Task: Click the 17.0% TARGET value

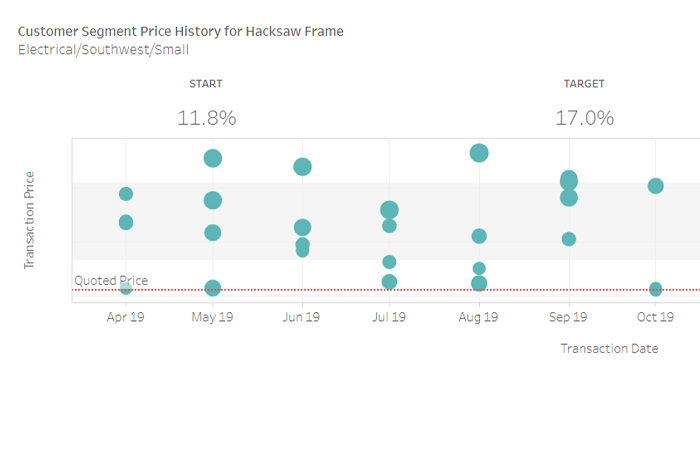Action: [x=585, y=118]
